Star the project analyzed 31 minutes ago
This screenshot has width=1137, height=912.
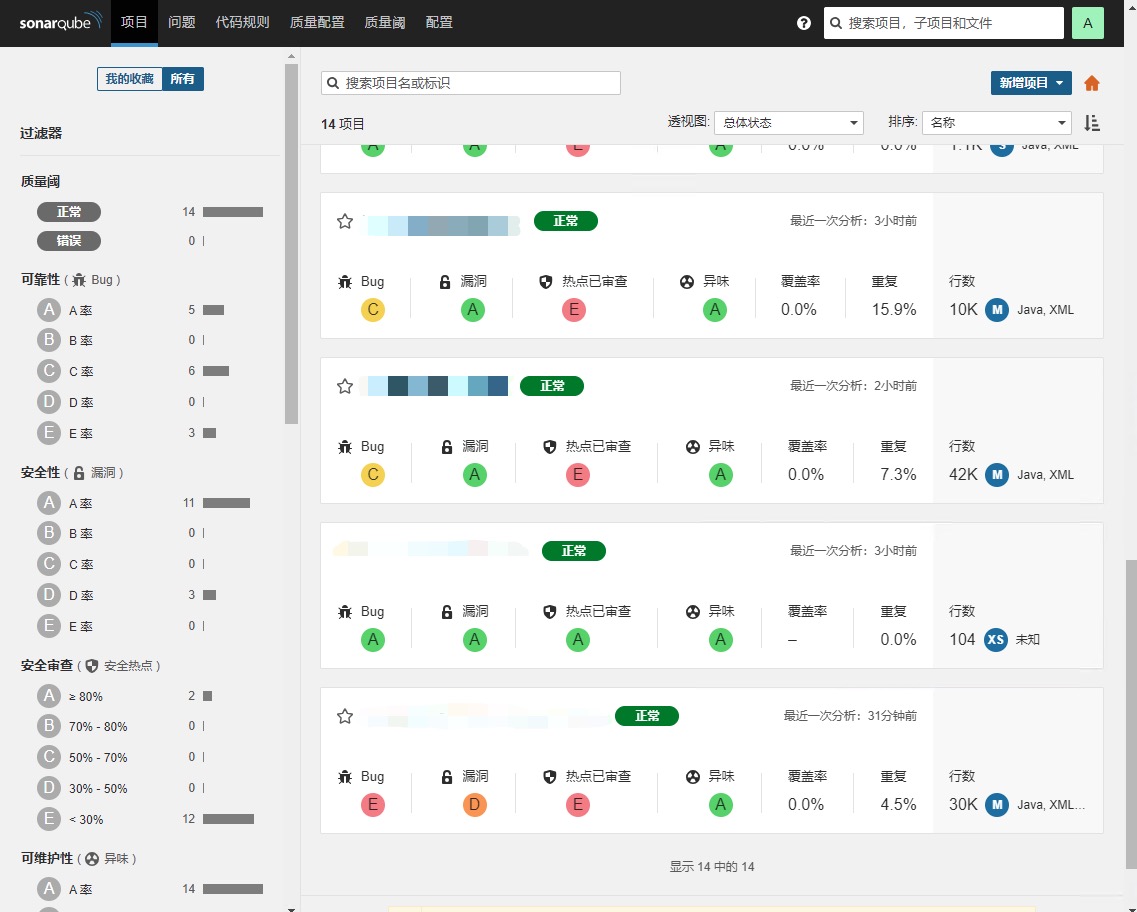click(x=345, y=716)
